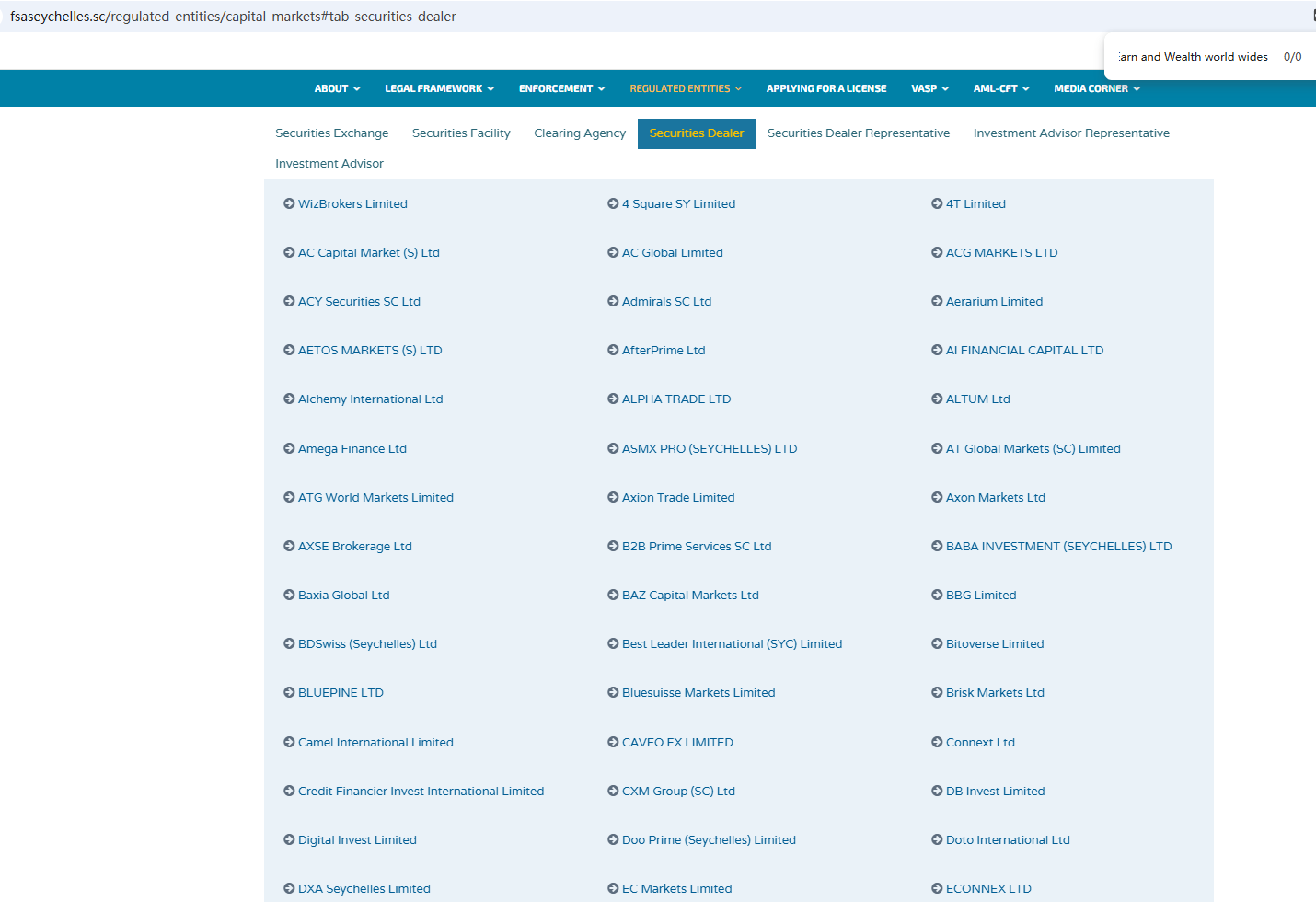Click the arrow icon beside Admirals SC Ltd
This screenshot has width=1316, height=902.
click(613, 301)
